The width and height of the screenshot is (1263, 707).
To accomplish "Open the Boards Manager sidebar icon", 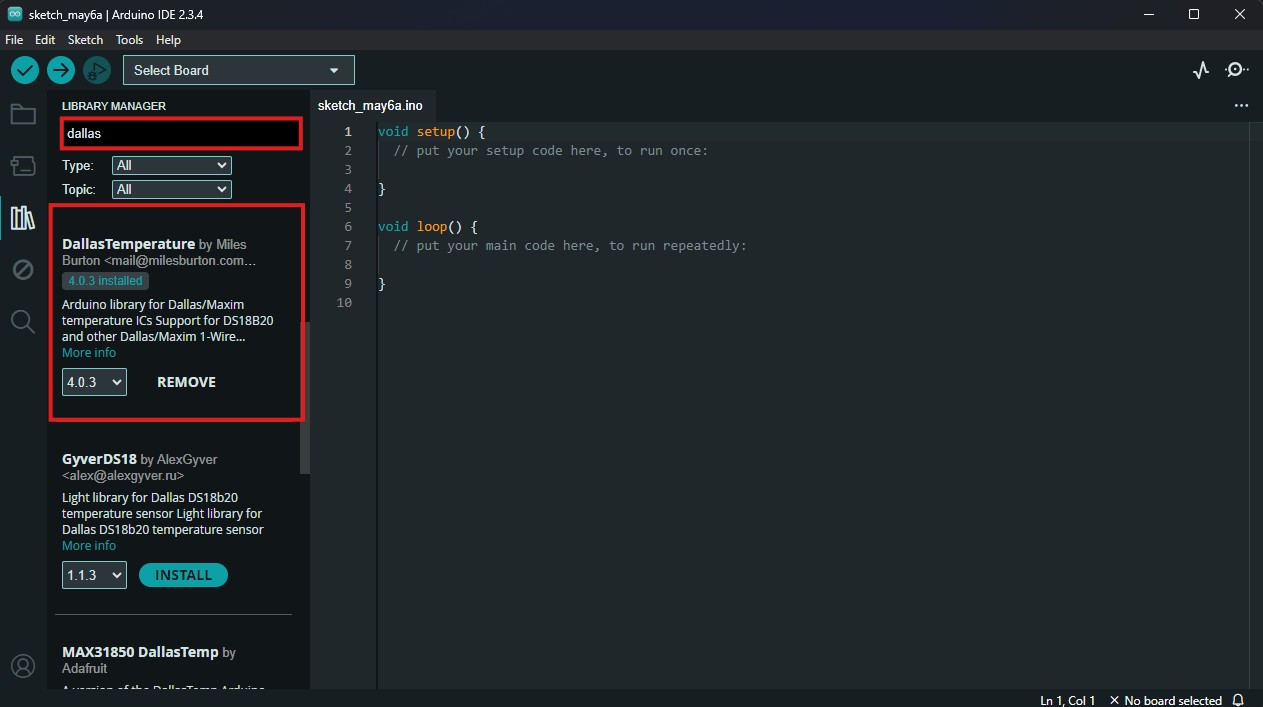I will pos(23,165).
